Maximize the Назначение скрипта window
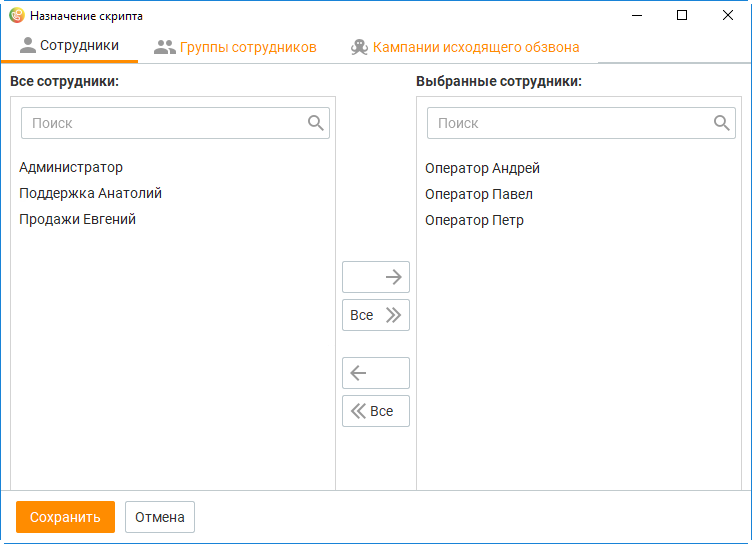The height and width of the screenshot is (544, 752). 682,15
